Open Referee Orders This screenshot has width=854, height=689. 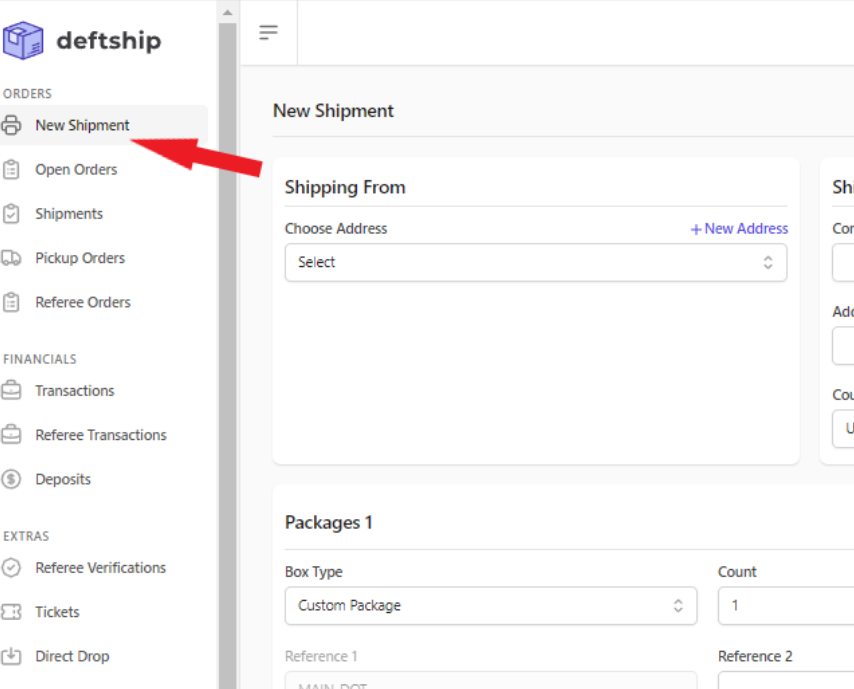(83, 302)
